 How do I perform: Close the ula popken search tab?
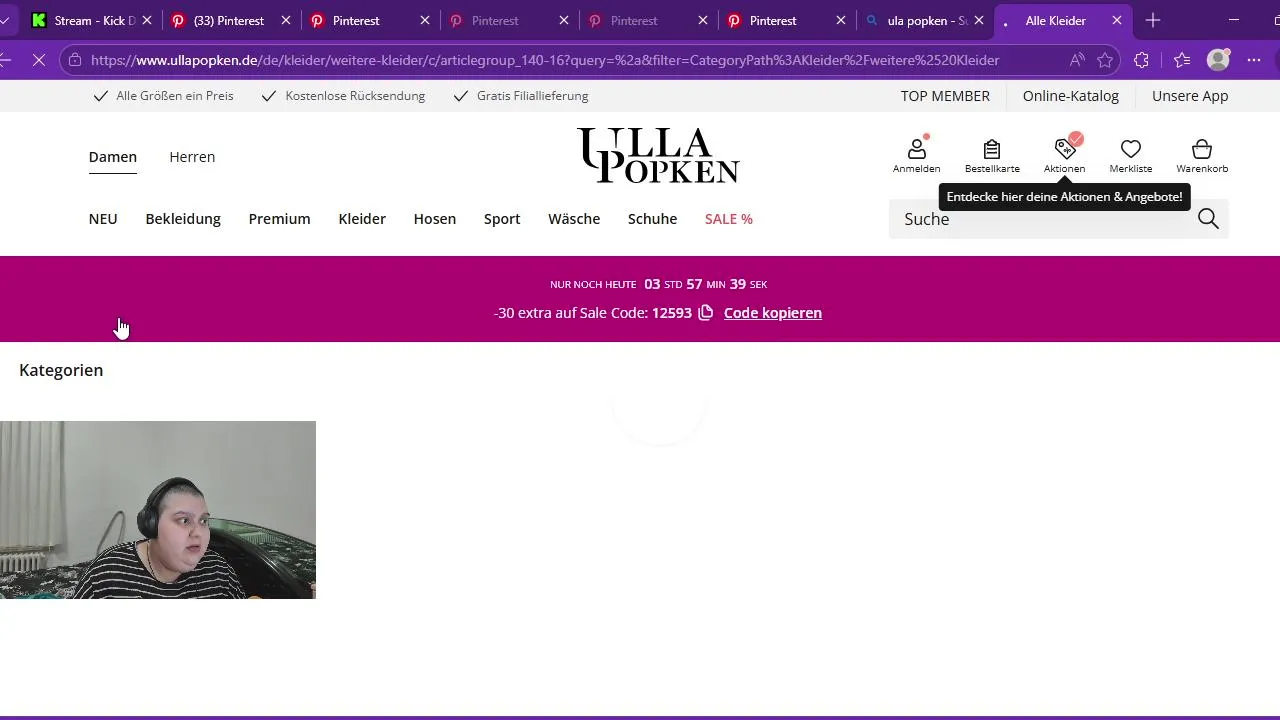[978, 20]
